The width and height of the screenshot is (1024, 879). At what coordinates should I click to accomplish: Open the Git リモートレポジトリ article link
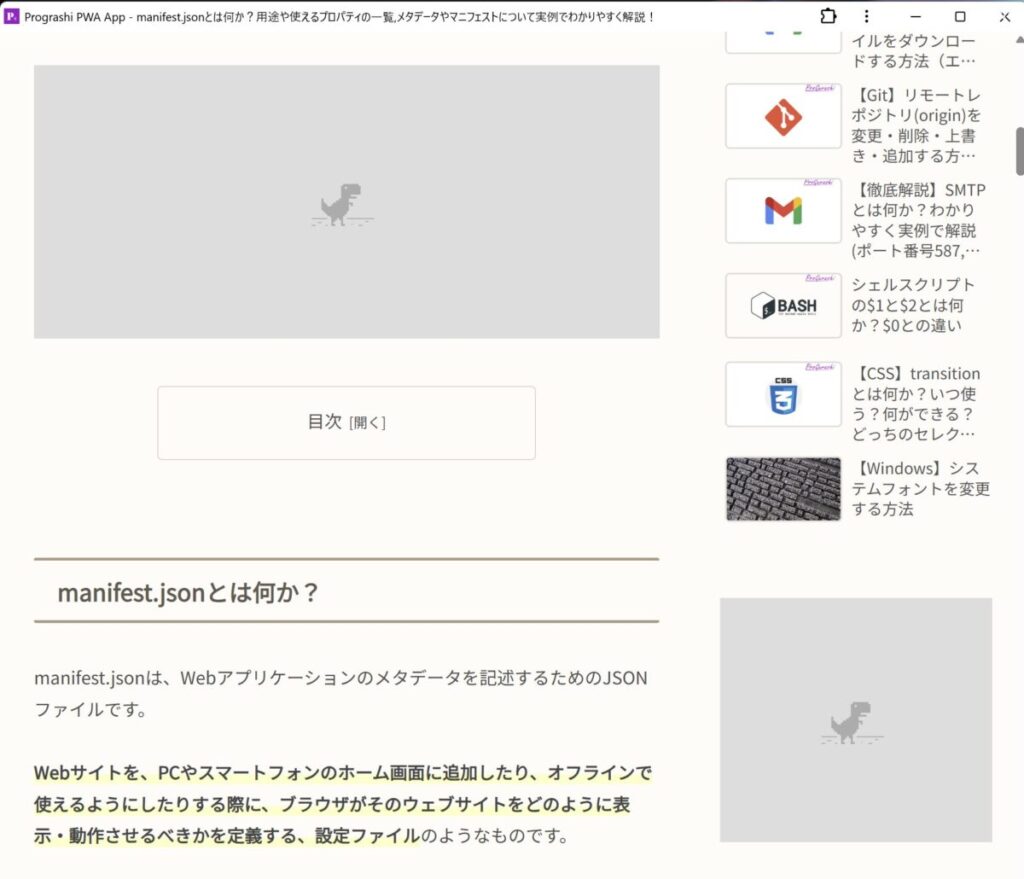pos(917,125)
